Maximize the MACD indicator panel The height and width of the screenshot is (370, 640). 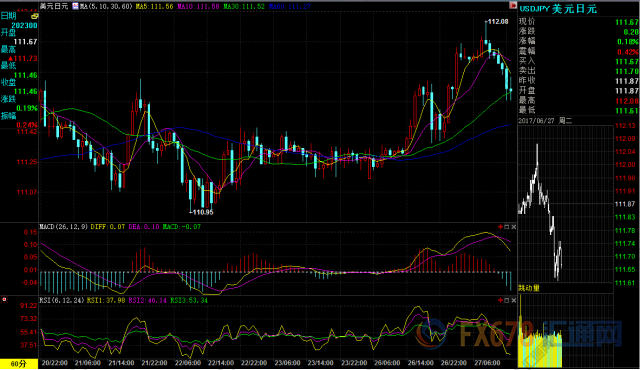(x=507, y=227)
